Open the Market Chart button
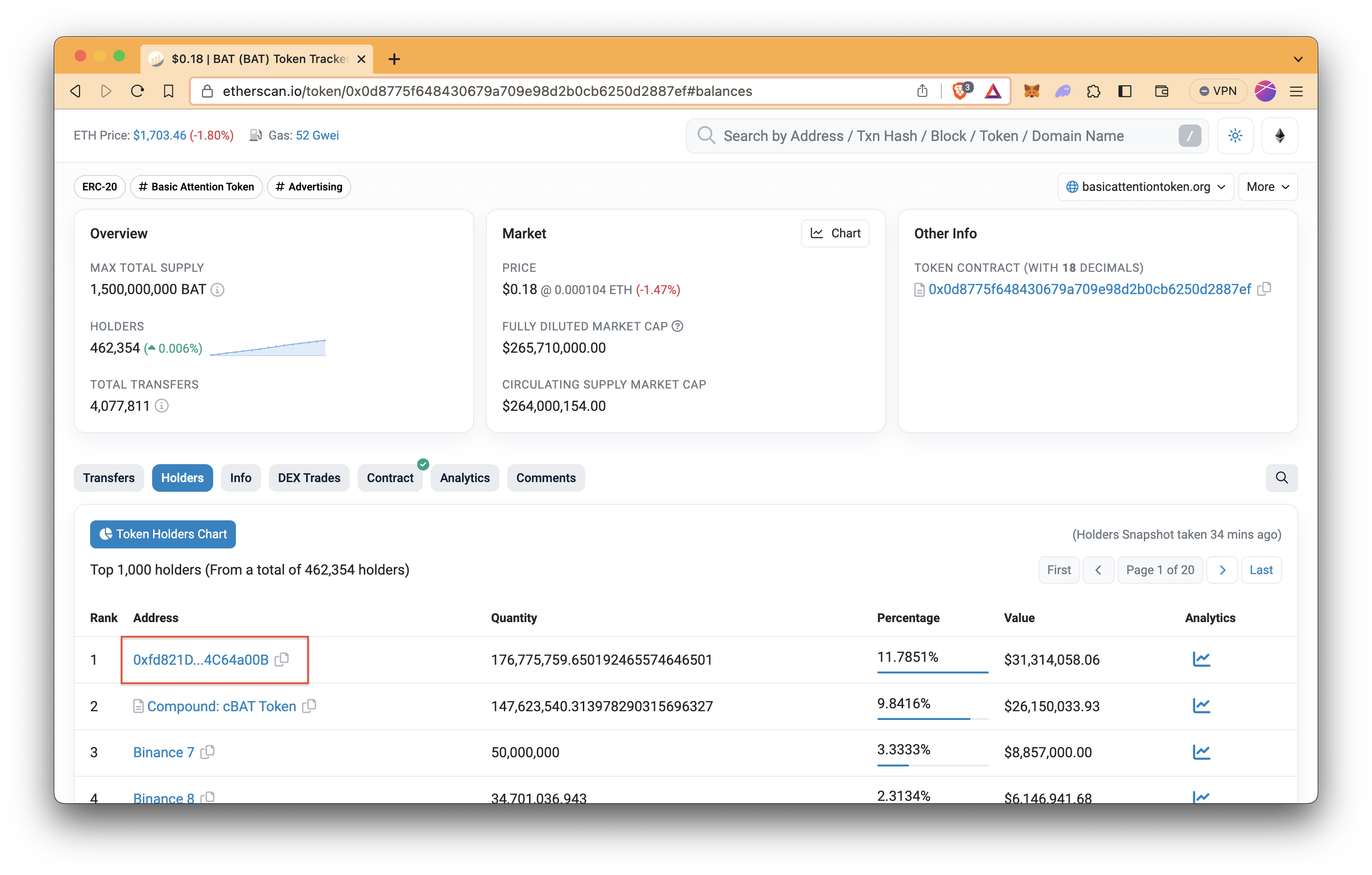 (x=835, y=233)
